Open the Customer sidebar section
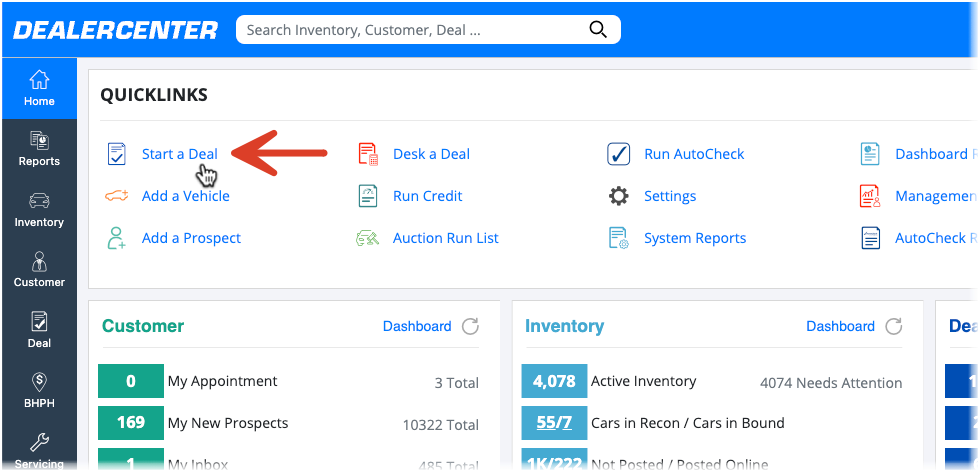The width and height of the screenshot is (980, 472). (39, 270)
